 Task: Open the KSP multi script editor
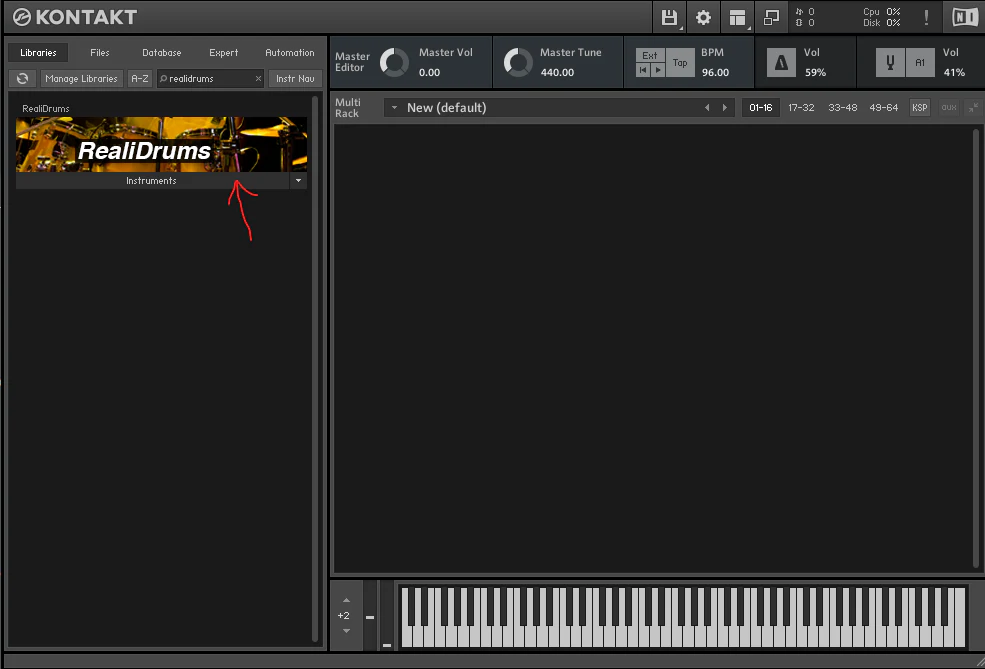coord(920,107)
